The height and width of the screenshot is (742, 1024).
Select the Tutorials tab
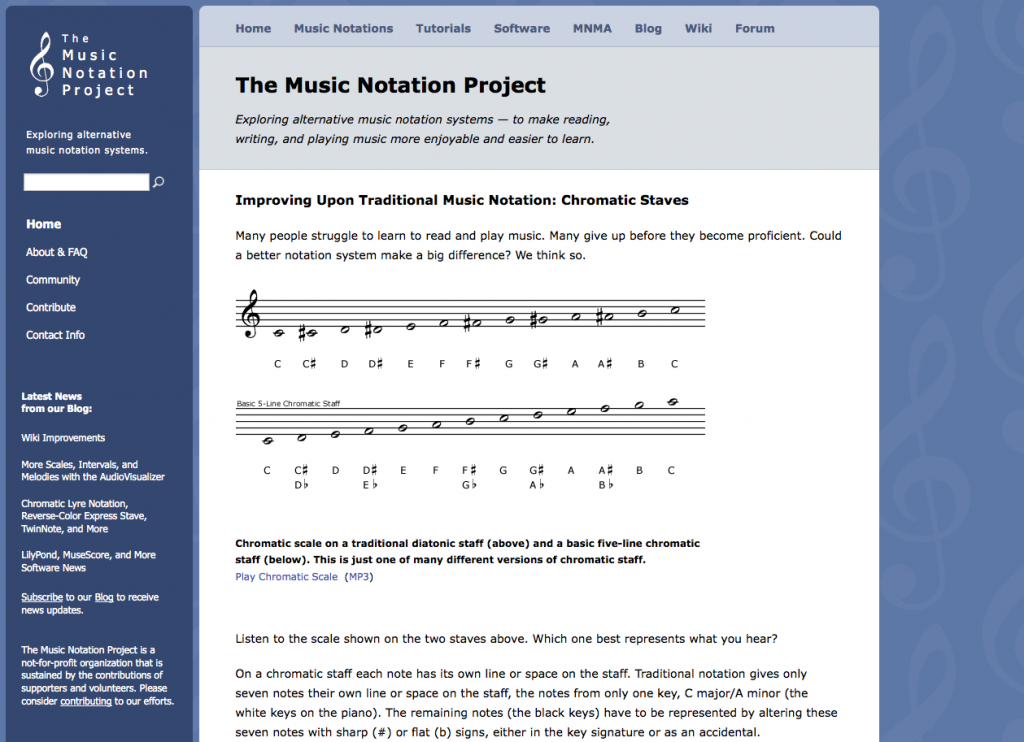point(443,28)
